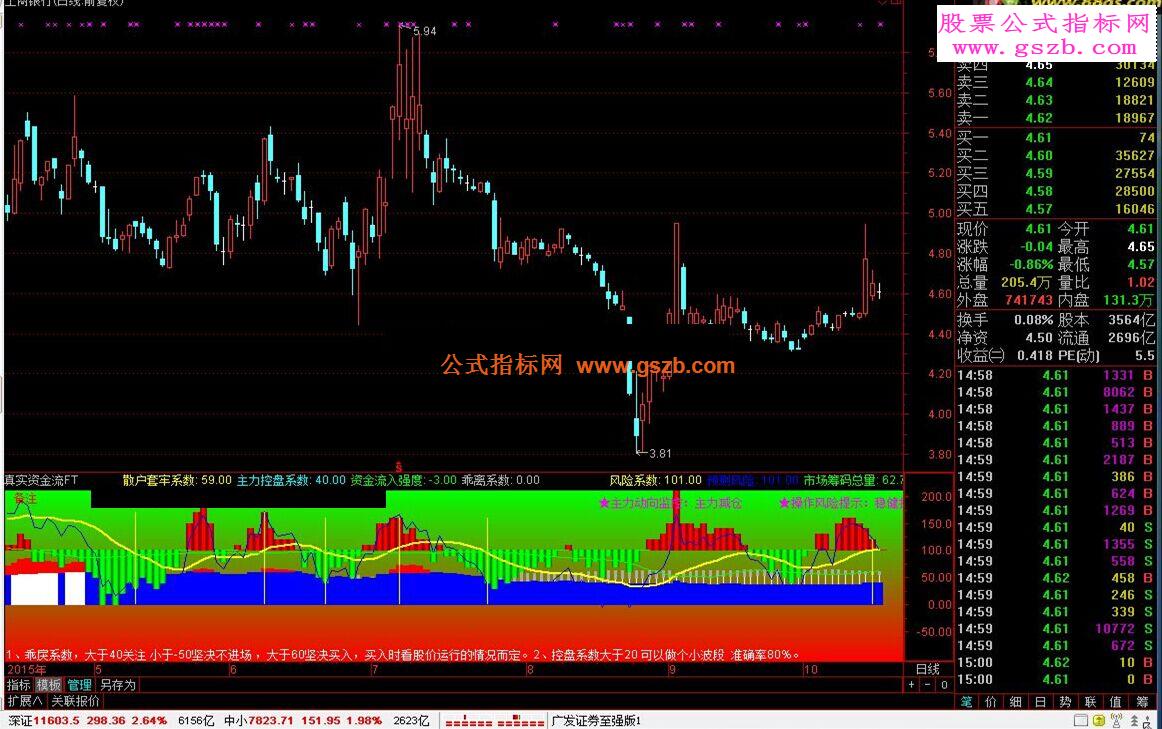This screenshot has height=729, width=1162.
Task: Click the 买四 bid price 4.58
Action: pyautogui.click(x=1038, y=191)
